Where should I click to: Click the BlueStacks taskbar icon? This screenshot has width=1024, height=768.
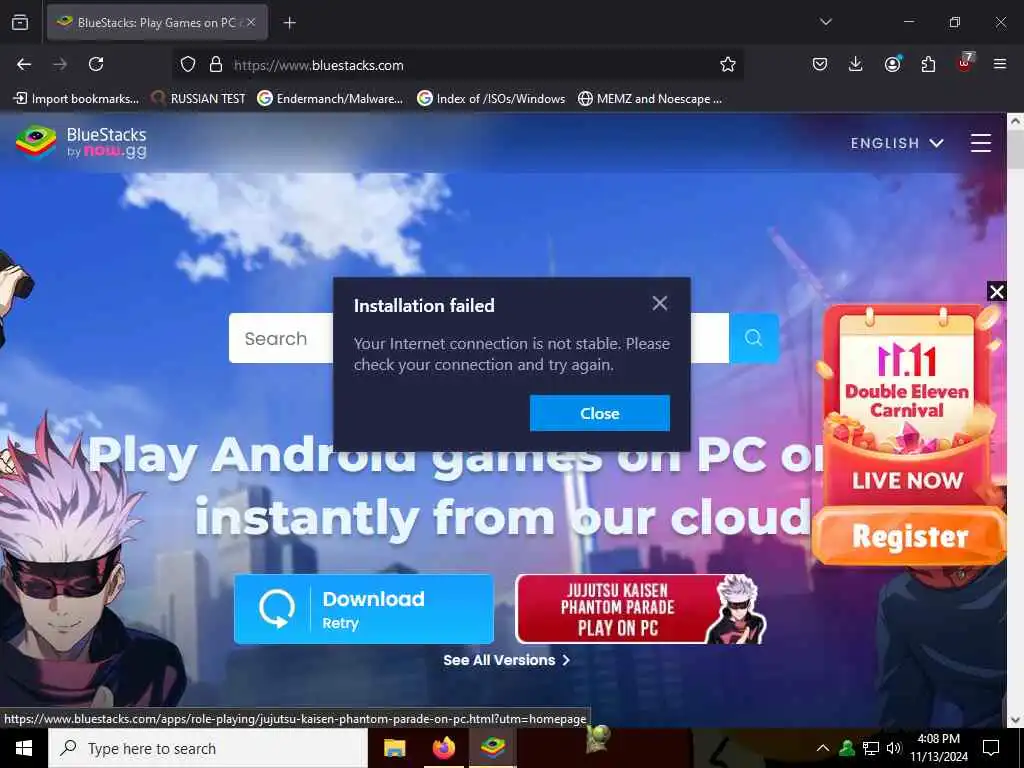coord(493,748)
